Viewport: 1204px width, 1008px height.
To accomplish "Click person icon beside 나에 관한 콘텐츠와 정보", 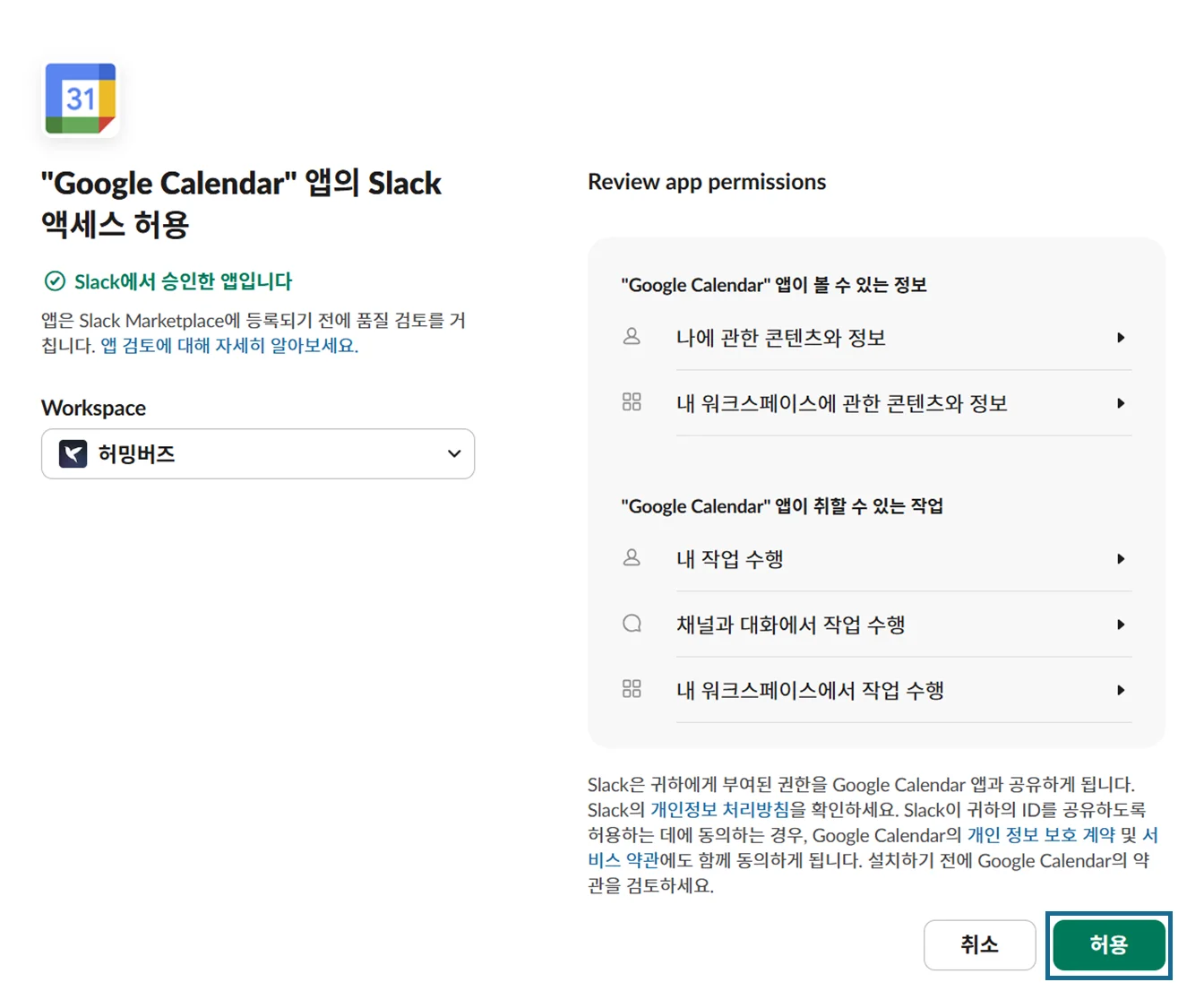I will pyautogui.click(x=632, y=337).
